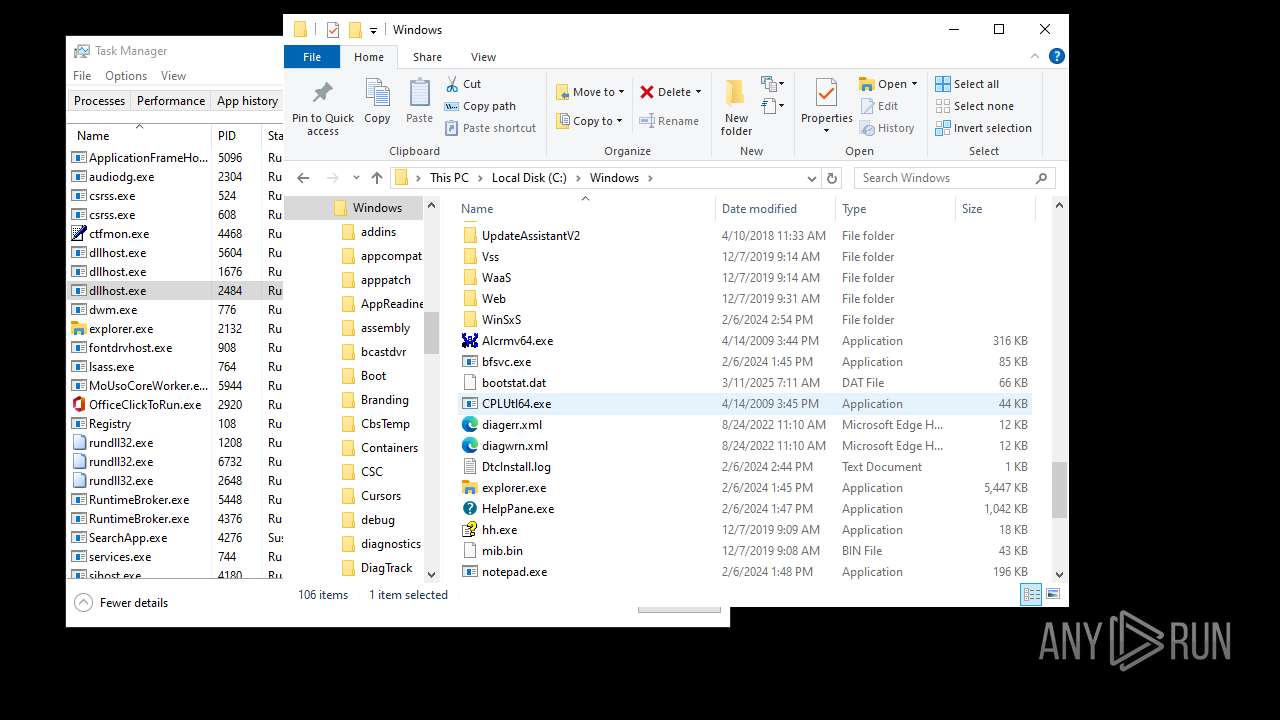The width and height of the screenshot is (1280, 720).
Task: Open the Copy to dropdown
Action: [x=589, y=121]
